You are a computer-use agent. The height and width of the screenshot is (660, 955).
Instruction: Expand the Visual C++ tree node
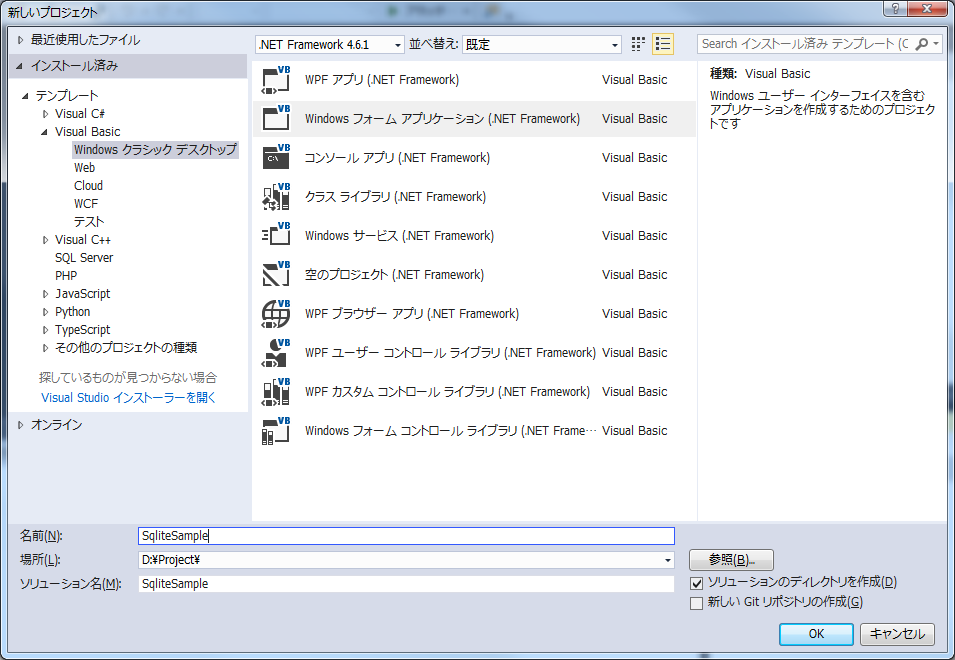[x=44, y=239]
